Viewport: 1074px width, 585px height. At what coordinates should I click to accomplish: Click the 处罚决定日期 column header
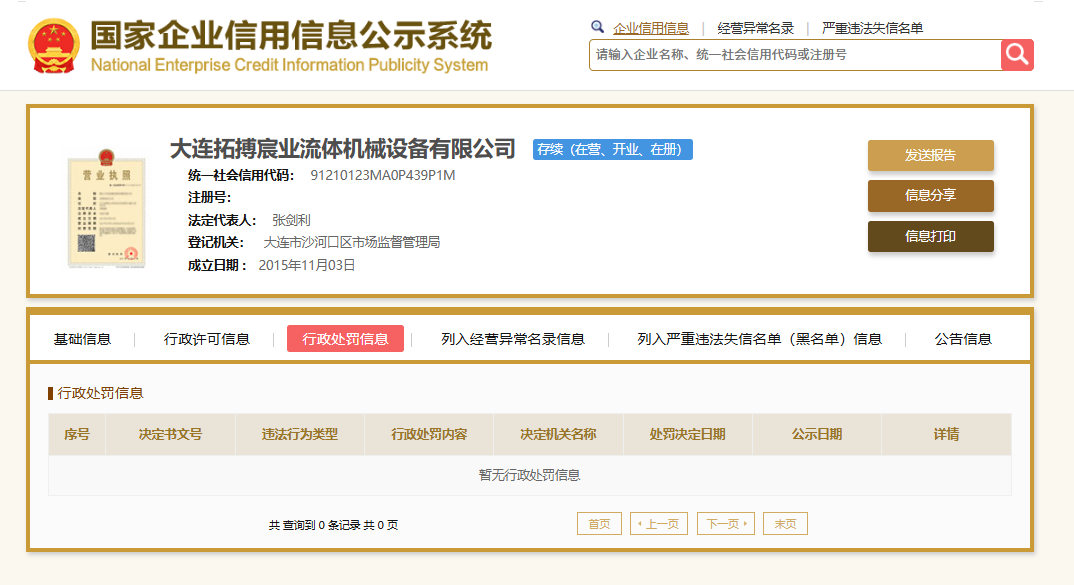coord(688,434)
